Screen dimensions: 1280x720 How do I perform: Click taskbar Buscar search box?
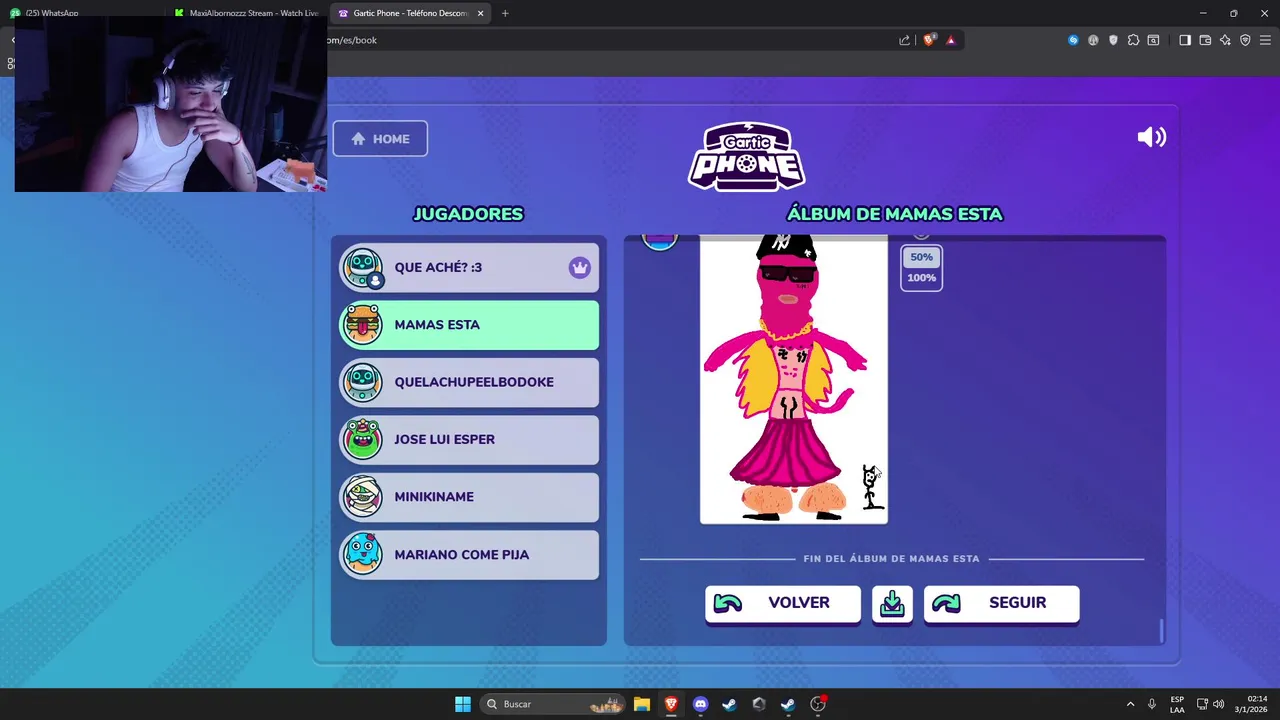click(x=552, y=704)
